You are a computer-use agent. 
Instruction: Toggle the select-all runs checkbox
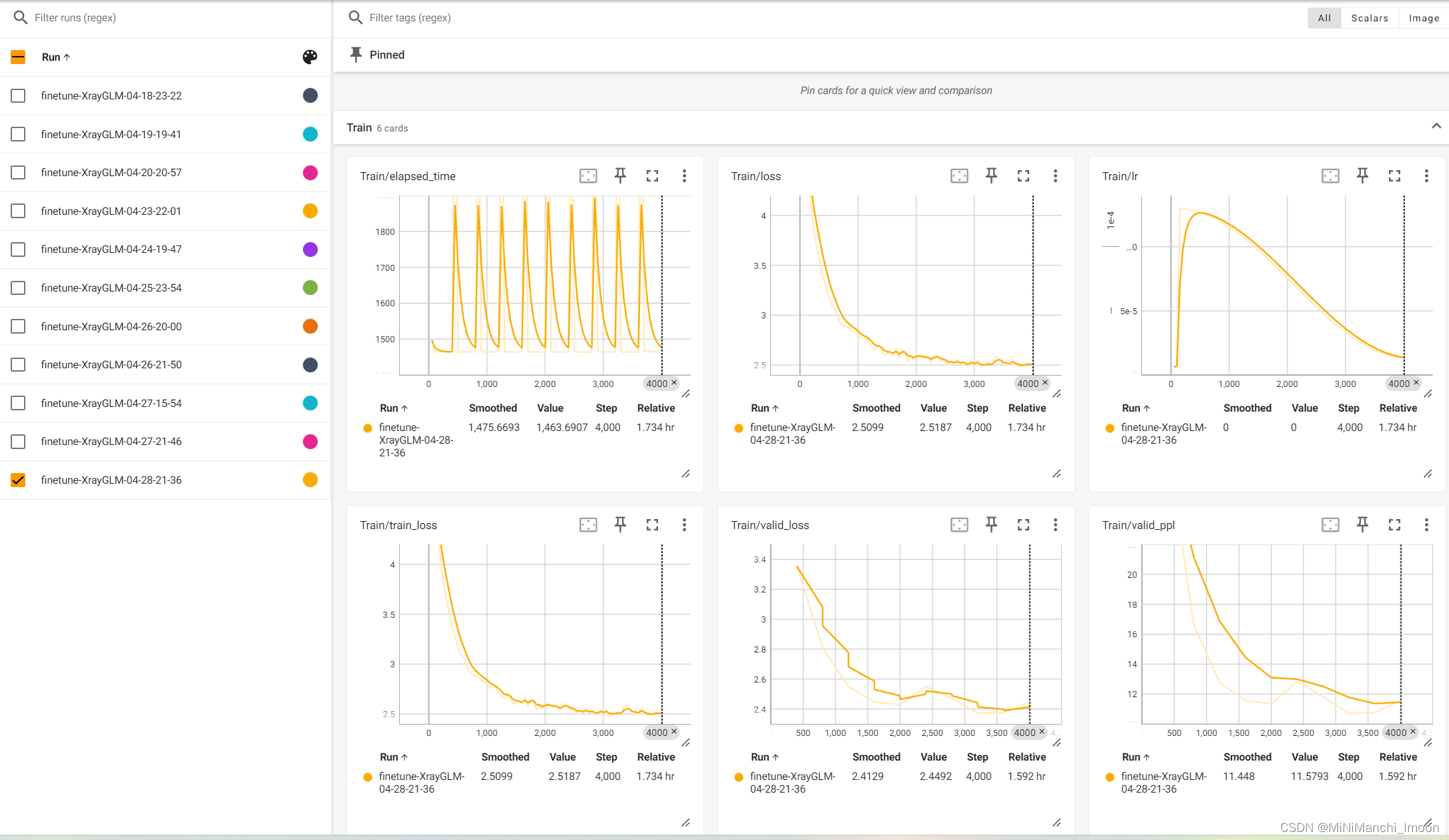click(18, 57)
